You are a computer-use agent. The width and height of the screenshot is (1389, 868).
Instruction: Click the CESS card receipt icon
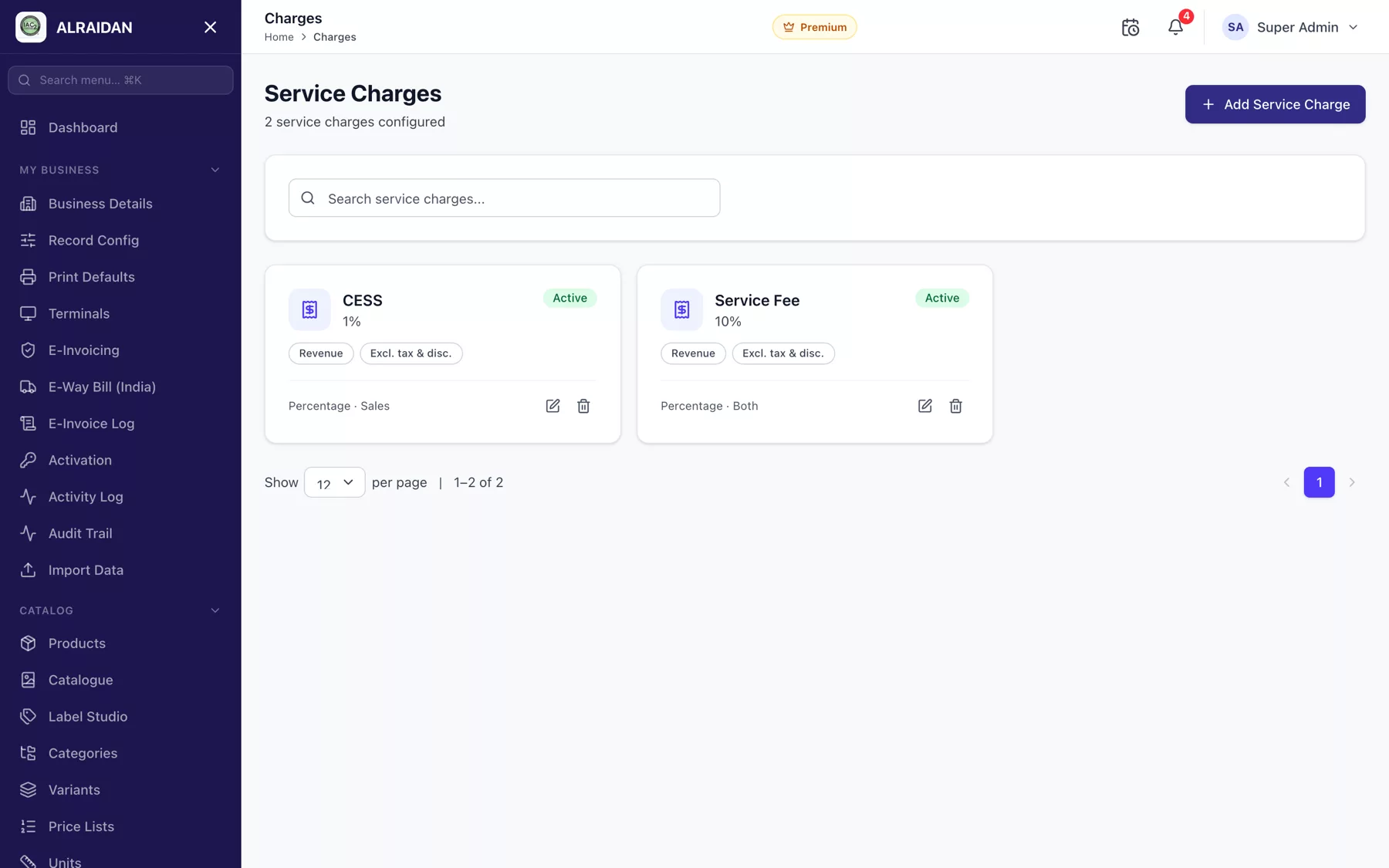(309, 309)
